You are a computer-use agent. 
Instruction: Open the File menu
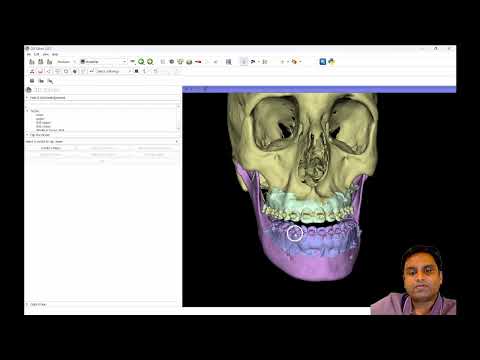pyautogui.click(x=29, y=54)
